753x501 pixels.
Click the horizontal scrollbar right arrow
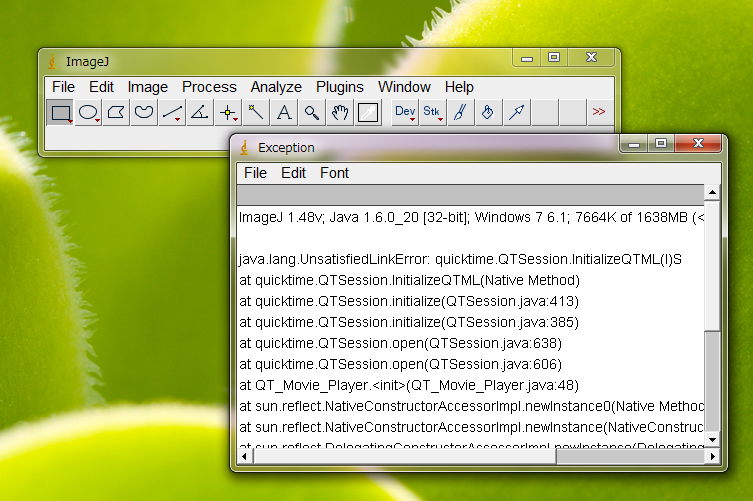coord(713,456)
